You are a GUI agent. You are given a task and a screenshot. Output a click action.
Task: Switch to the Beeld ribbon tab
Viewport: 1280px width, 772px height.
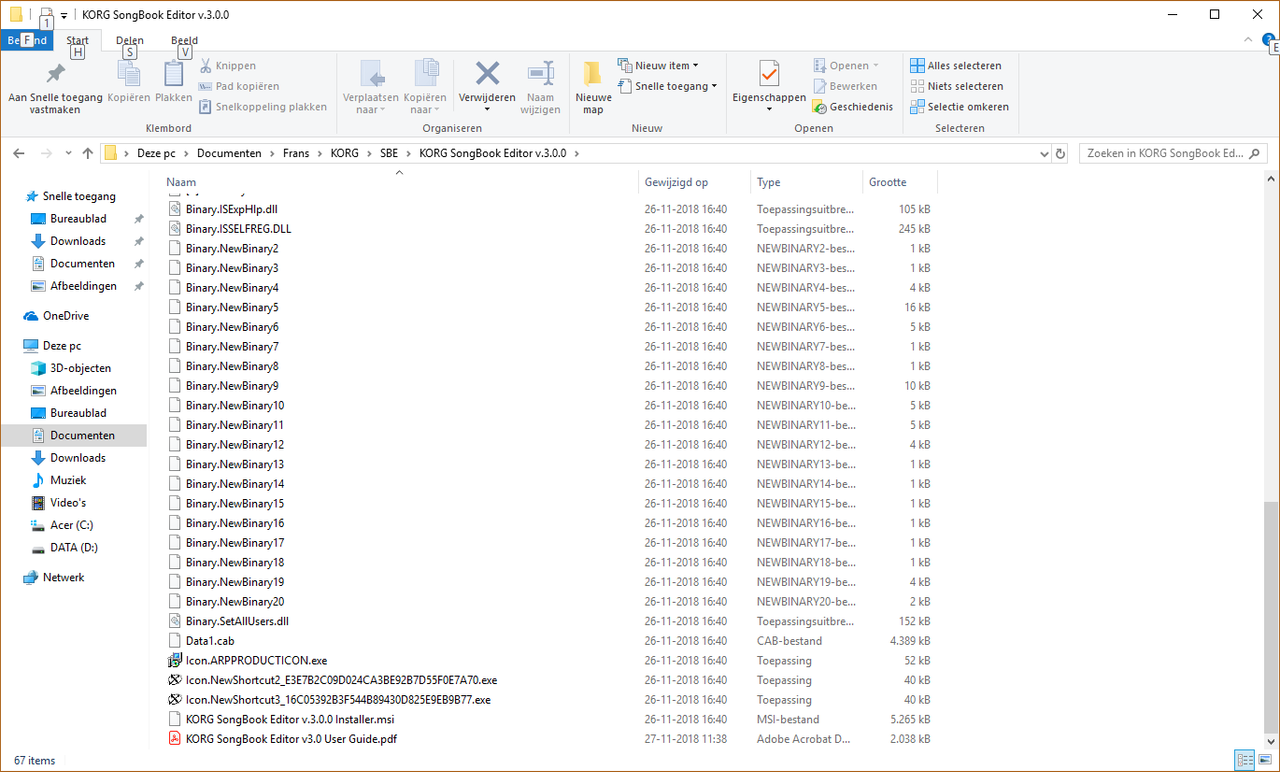(184, 41)
